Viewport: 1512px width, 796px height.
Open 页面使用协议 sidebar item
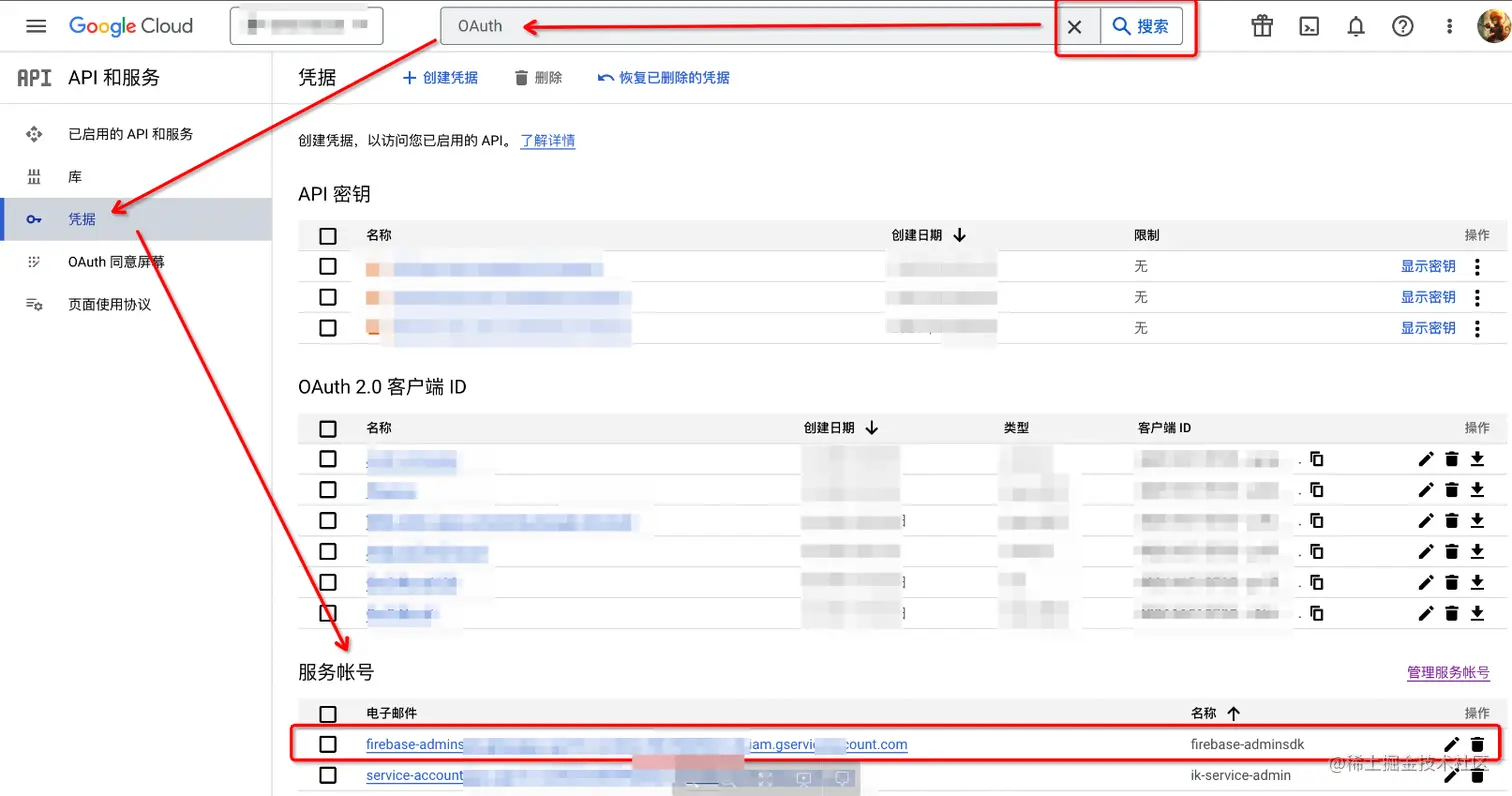[x=136, y=304]
